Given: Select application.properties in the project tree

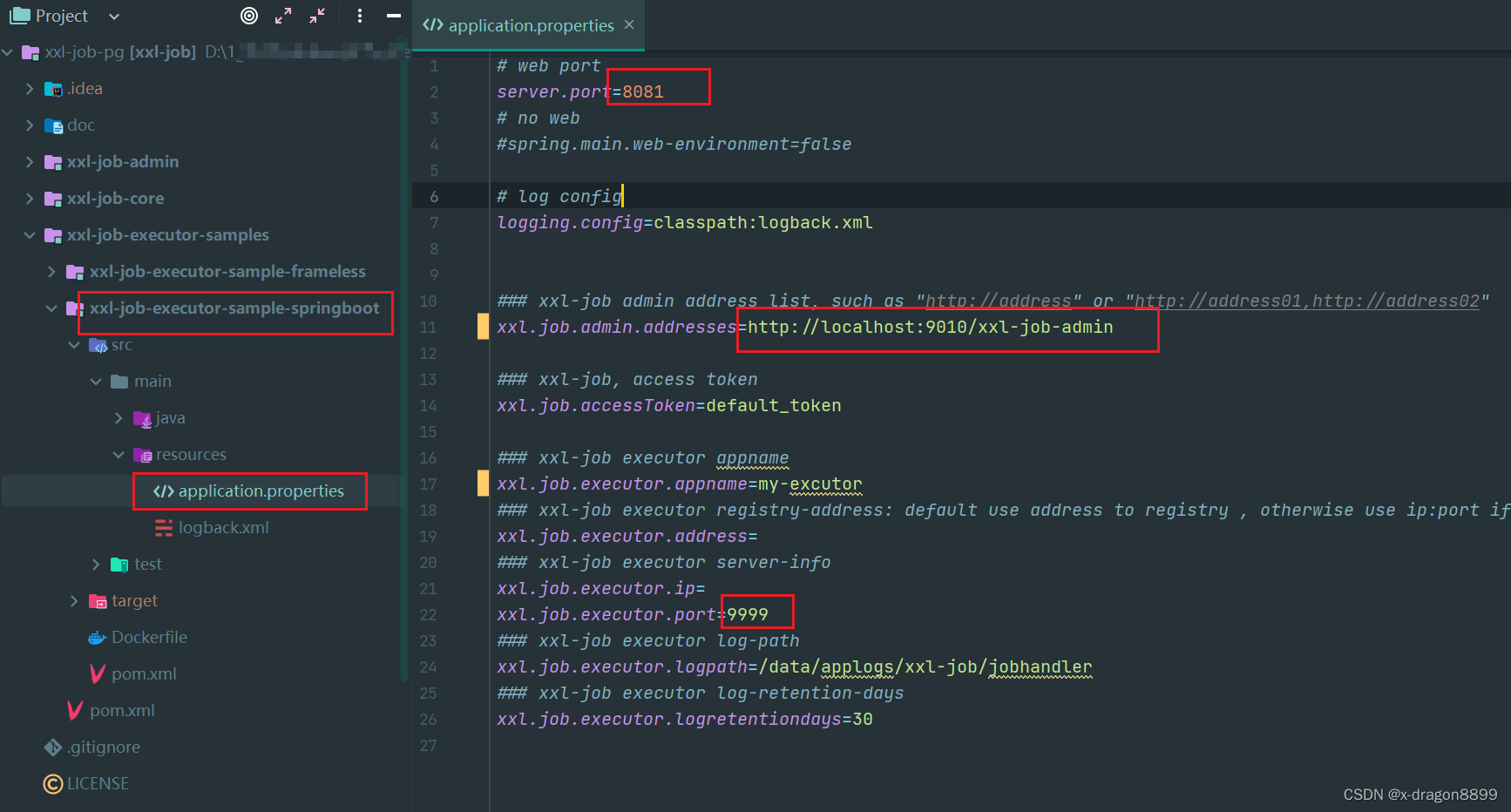Looking at the screenshot, I should [x=261, y=491].
